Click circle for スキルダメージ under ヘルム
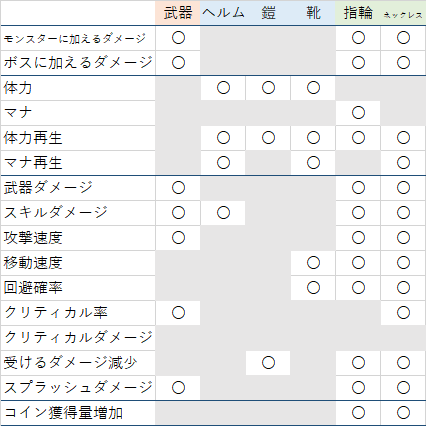426x426 pixels. click(223, 213)
